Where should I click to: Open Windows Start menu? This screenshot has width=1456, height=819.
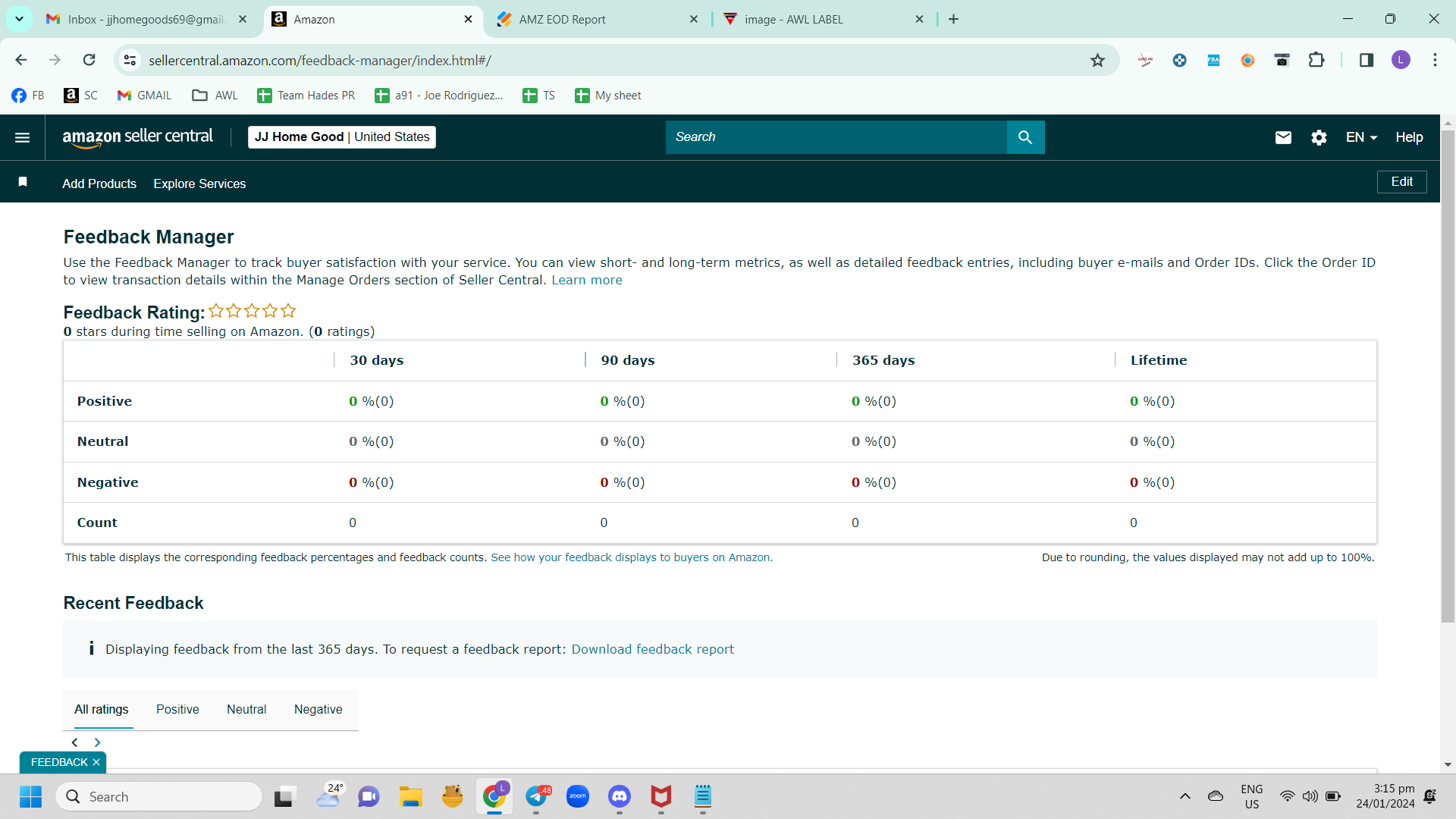pyautogui.click(x=30, y=797)
